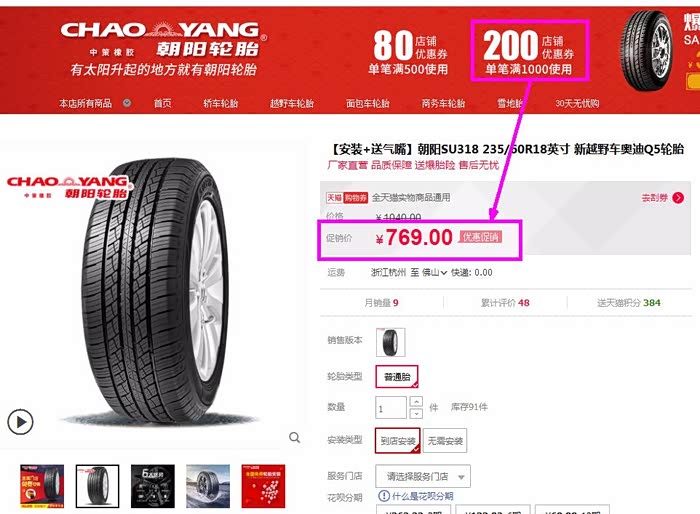Choose the 到店安装 installation type
This screenshot has width=700, height=514.
click(x=398, y=441)
